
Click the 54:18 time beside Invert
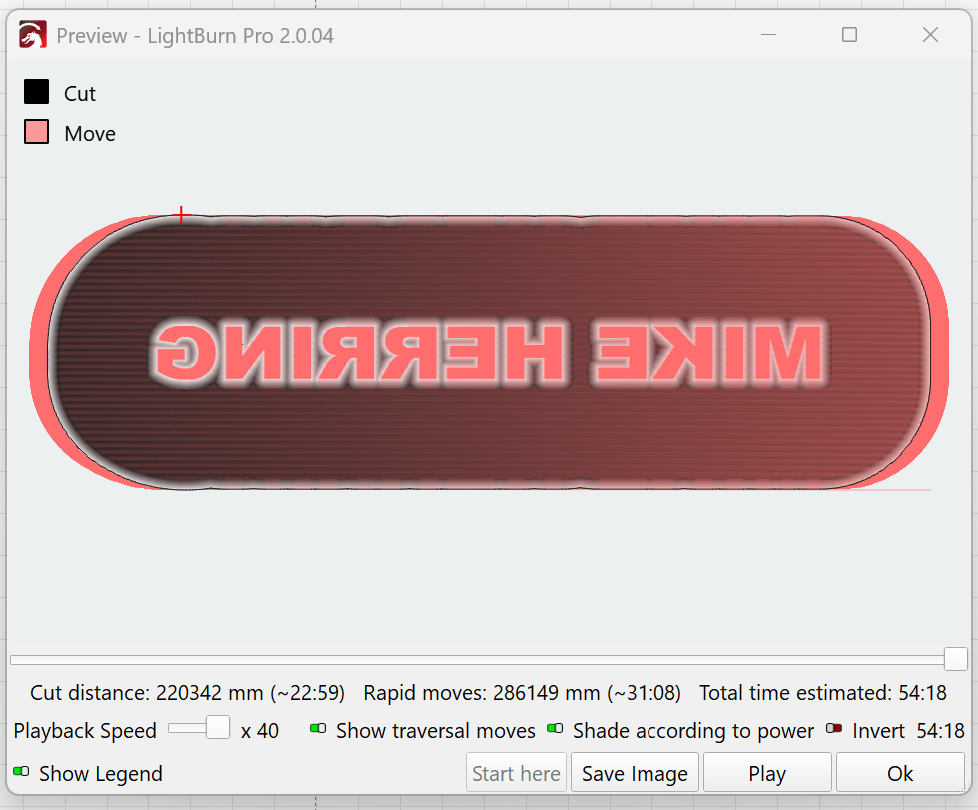[940, 731]
